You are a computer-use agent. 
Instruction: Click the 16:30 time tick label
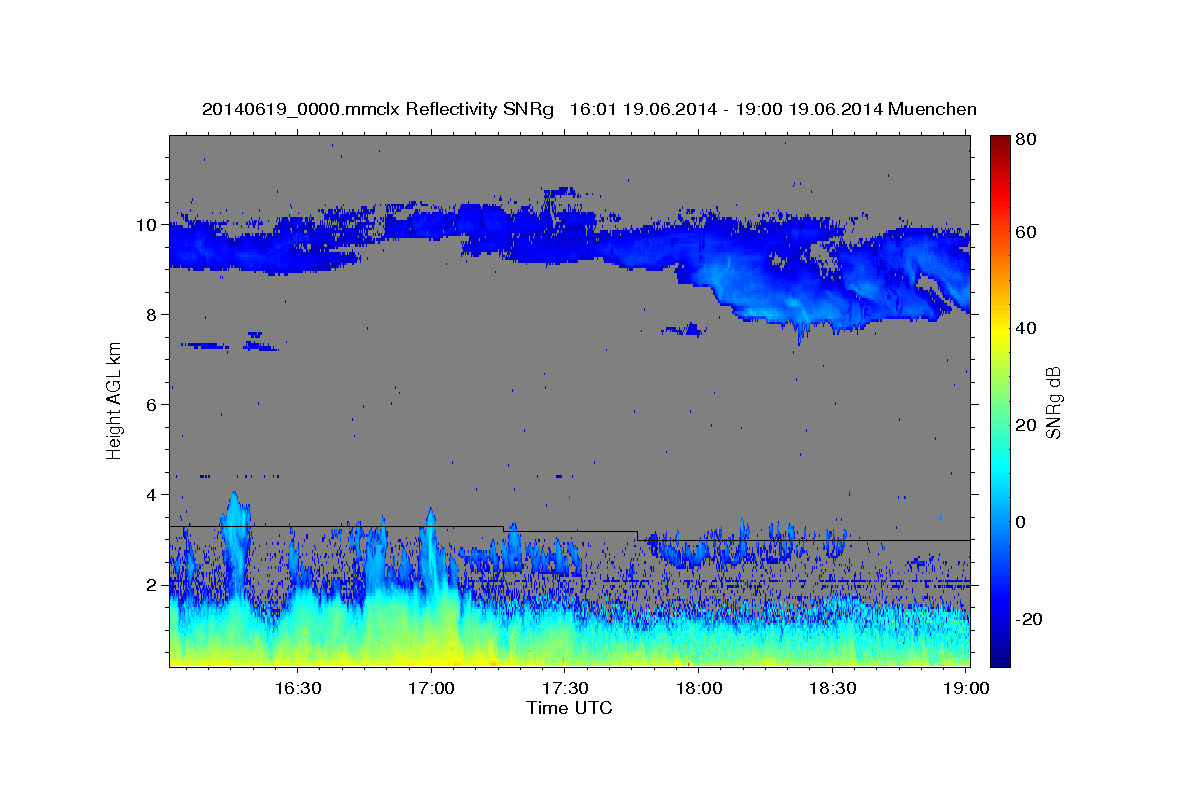[297, 688]
